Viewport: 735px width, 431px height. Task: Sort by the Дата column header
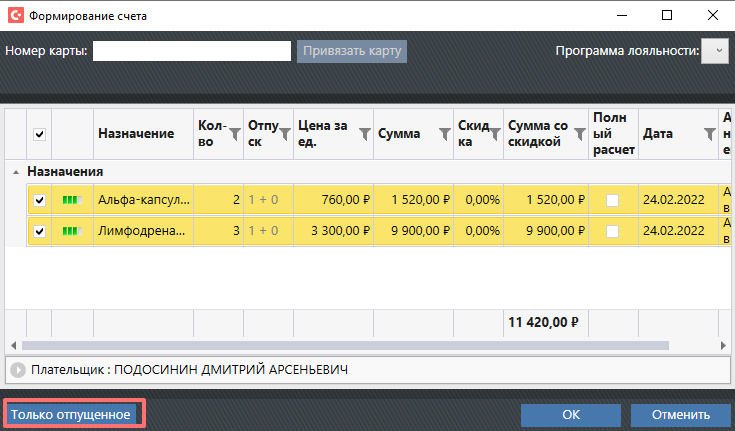coord(658,134)
